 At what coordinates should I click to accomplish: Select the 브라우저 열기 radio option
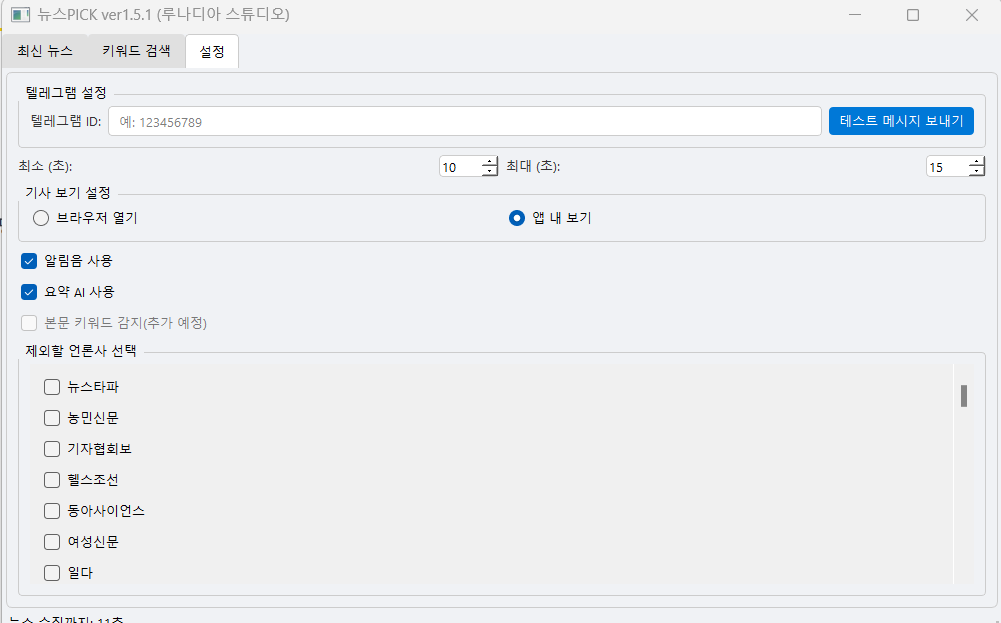click(x=42, y=218)
